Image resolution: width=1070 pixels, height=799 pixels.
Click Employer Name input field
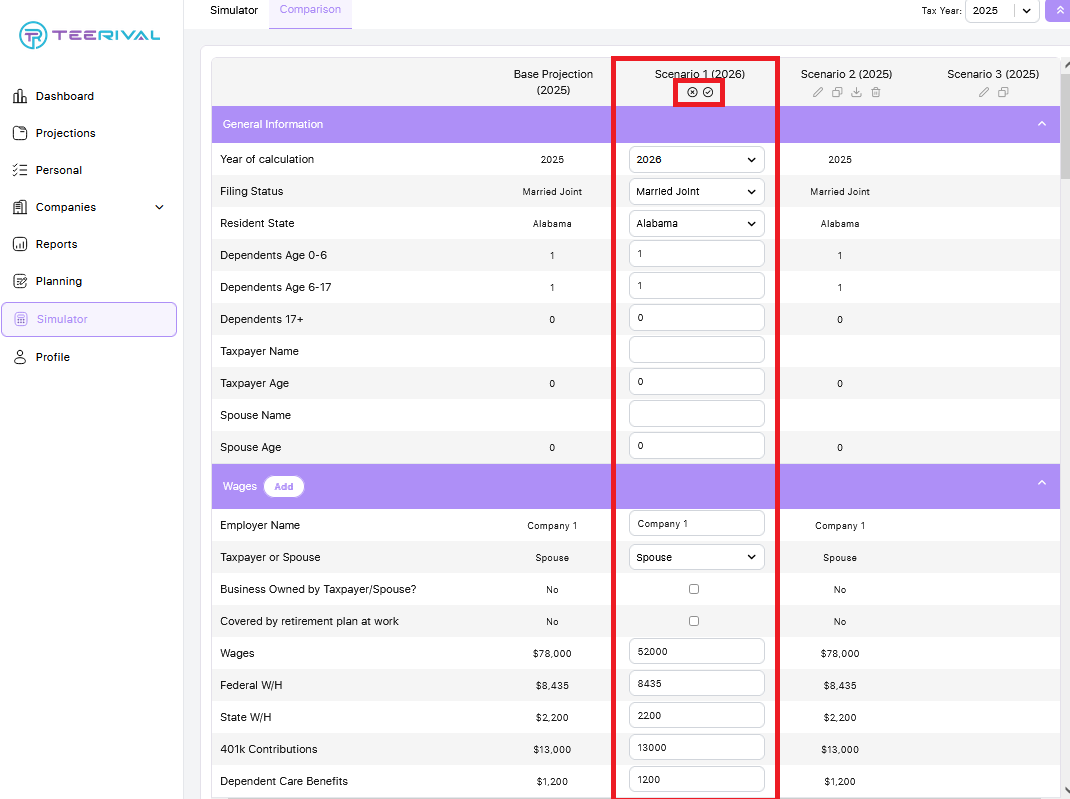pos(696,524)
